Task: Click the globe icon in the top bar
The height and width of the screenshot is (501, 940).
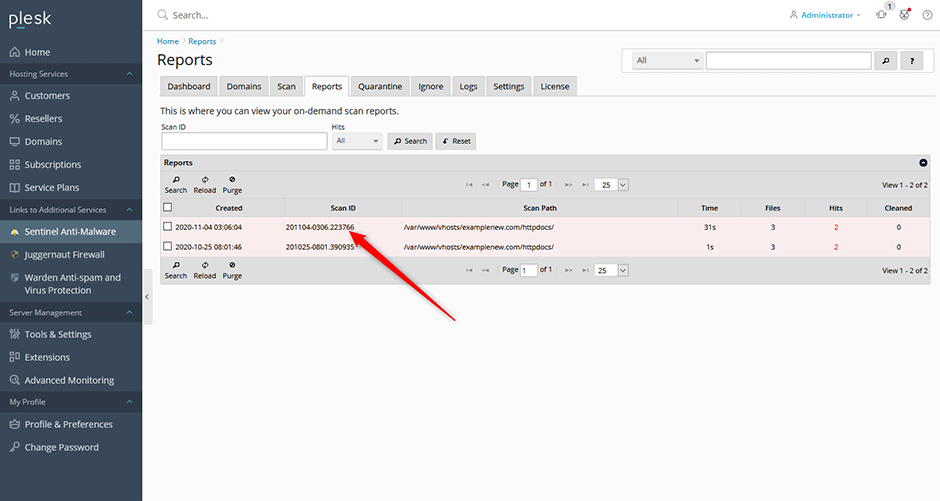Action: [x=904, y=15]
